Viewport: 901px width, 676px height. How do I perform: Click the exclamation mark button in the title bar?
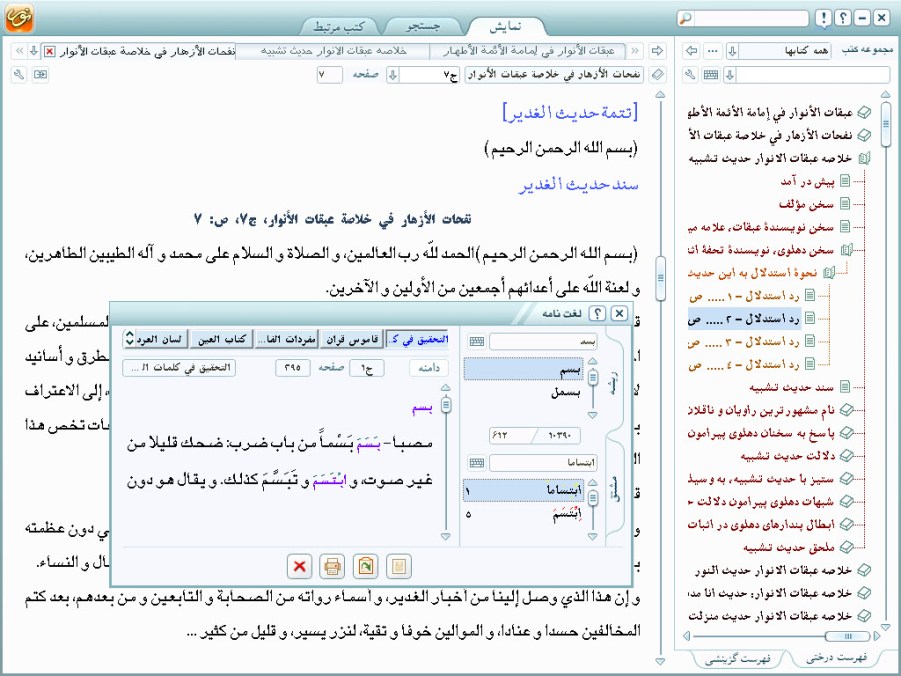[823, 18]
